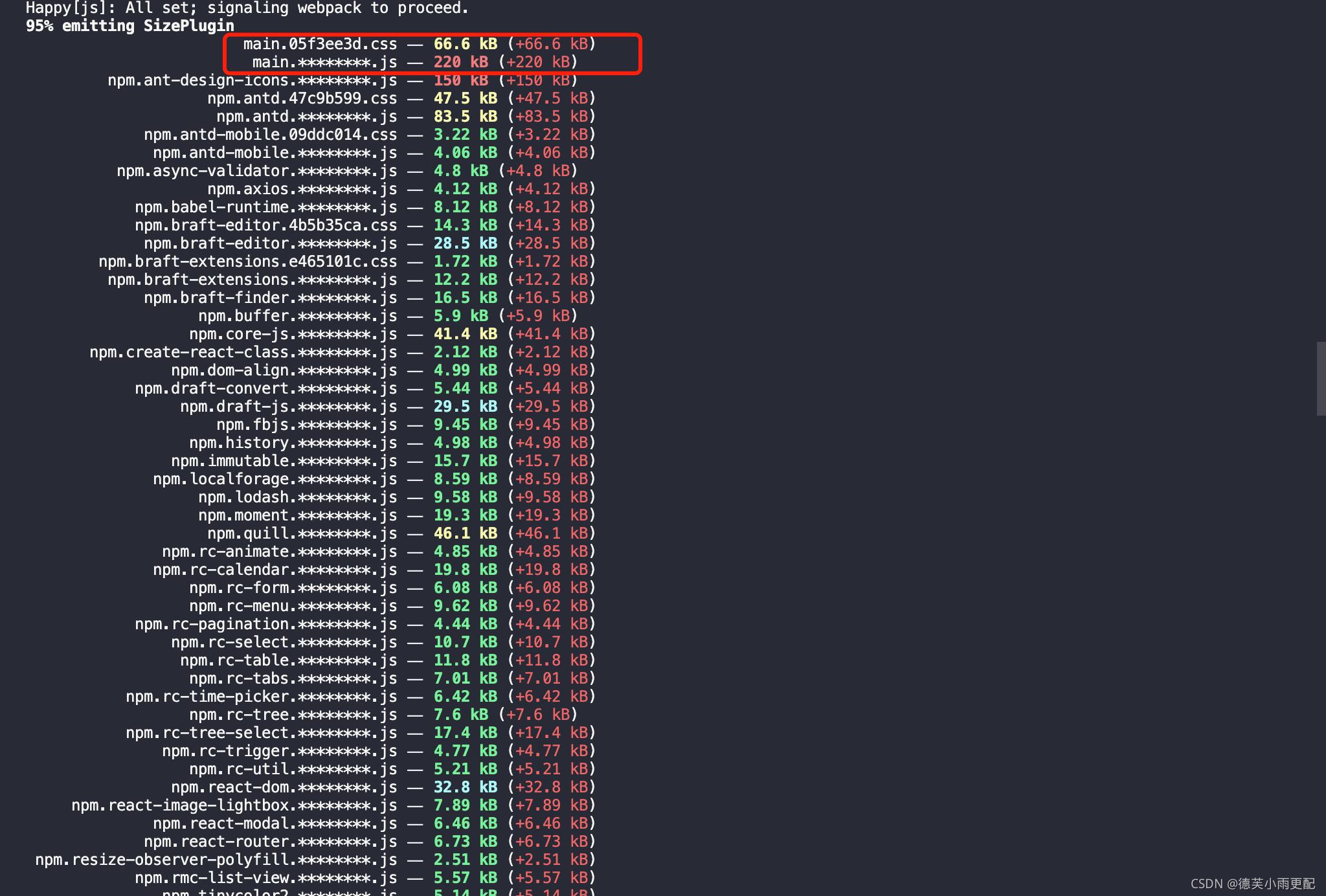Viewport: 1326px width, 896px height.
Task: Click the 'npm.braft-extensions.********.js' filename
Action: pos(253,280)
